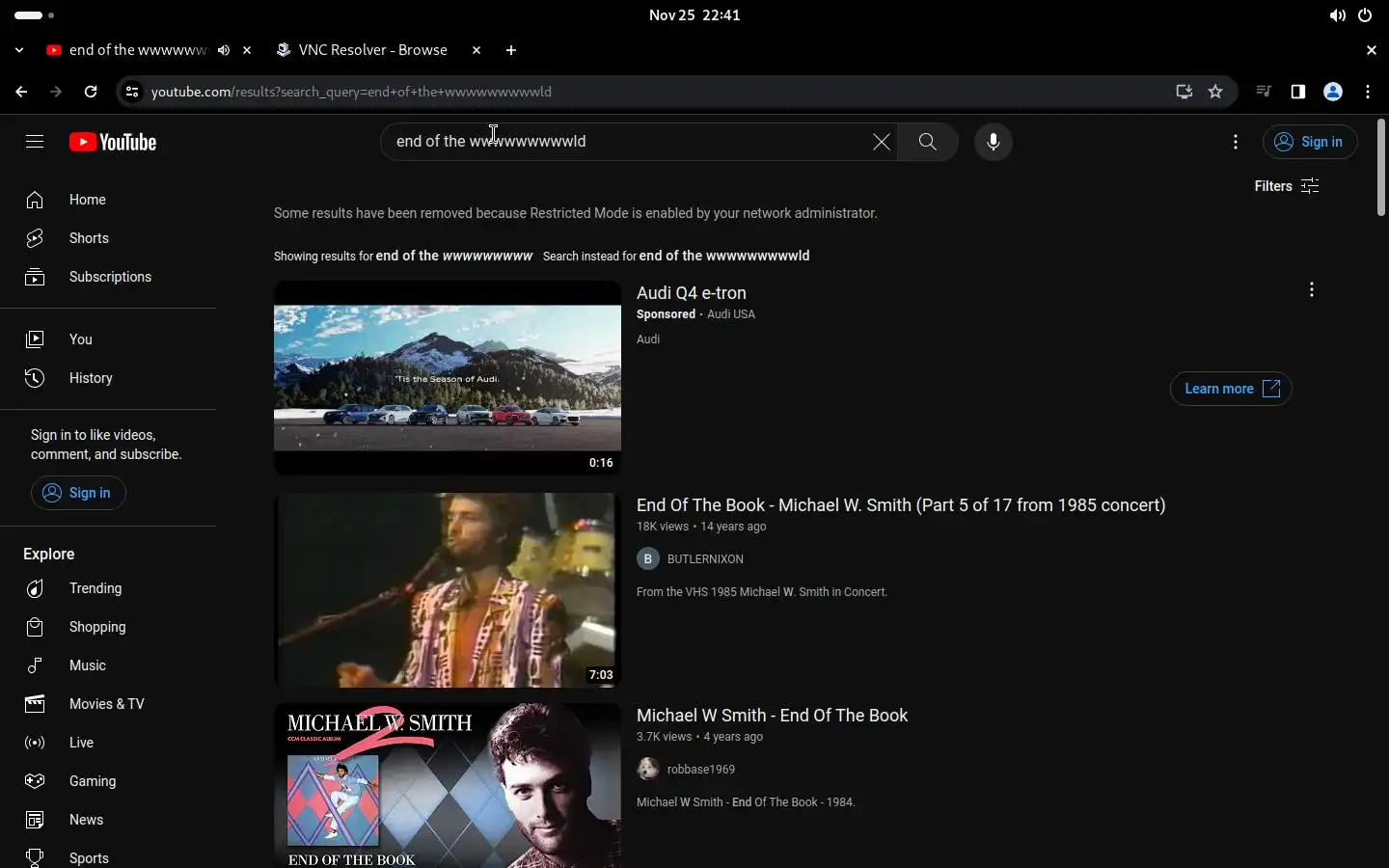Open End Of The Book Part 5 title
1389x868 pixels.
point(901,505)
